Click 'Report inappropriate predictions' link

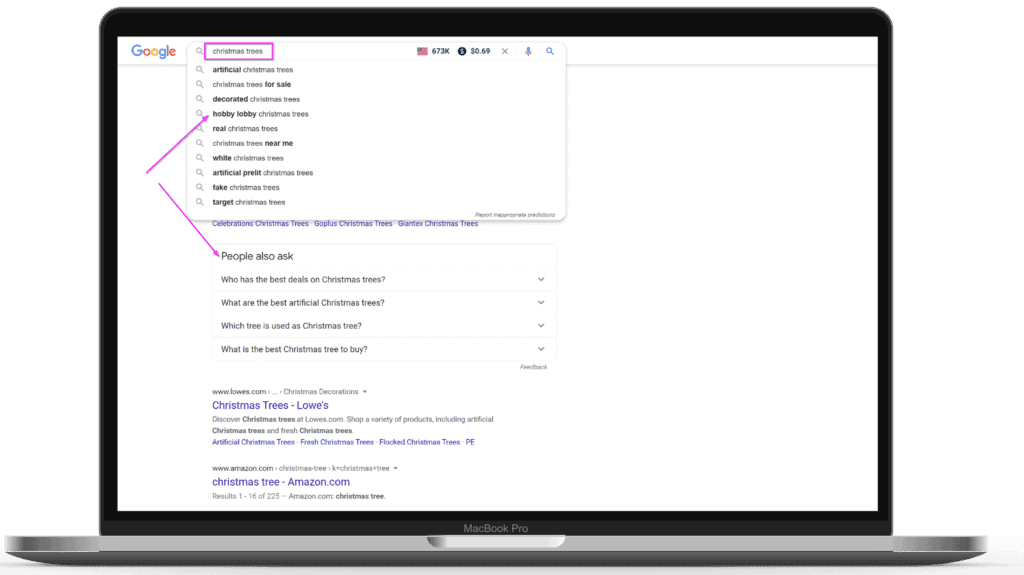tap(515, 215)
